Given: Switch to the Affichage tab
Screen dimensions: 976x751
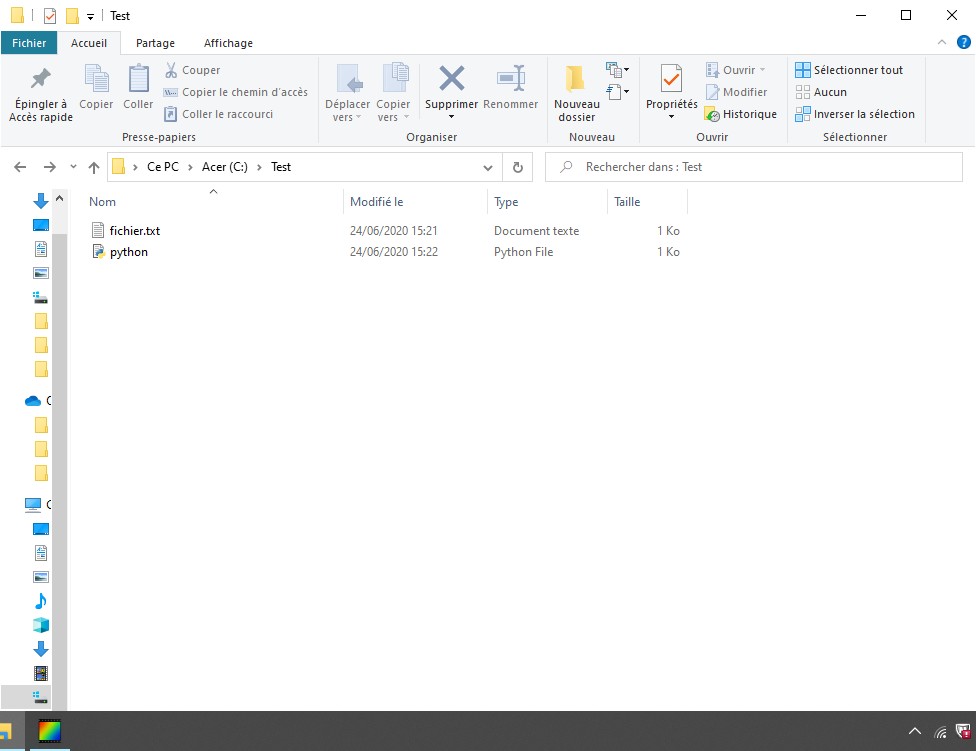Looking at the screenshot, I should [228, 43].
